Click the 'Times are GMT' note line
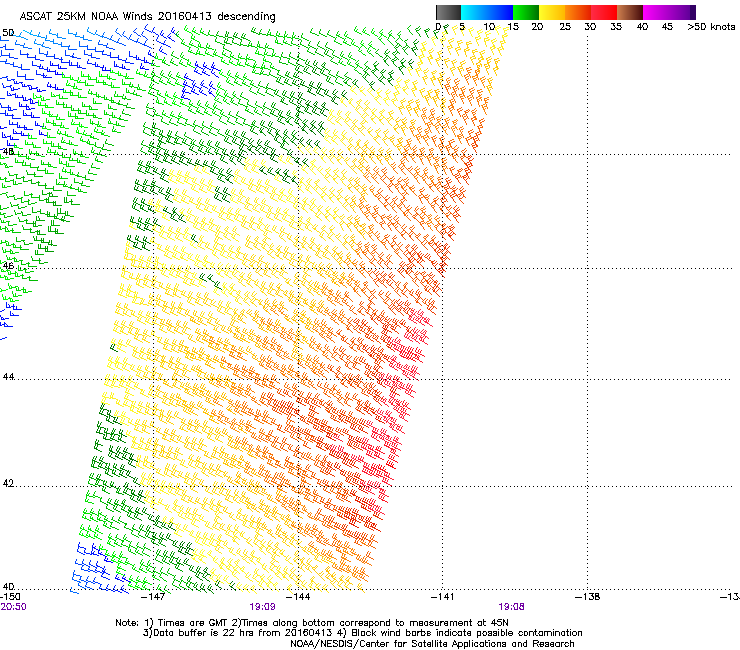The height and width of the screenshot is (650, 740). (x=312, y=623)
